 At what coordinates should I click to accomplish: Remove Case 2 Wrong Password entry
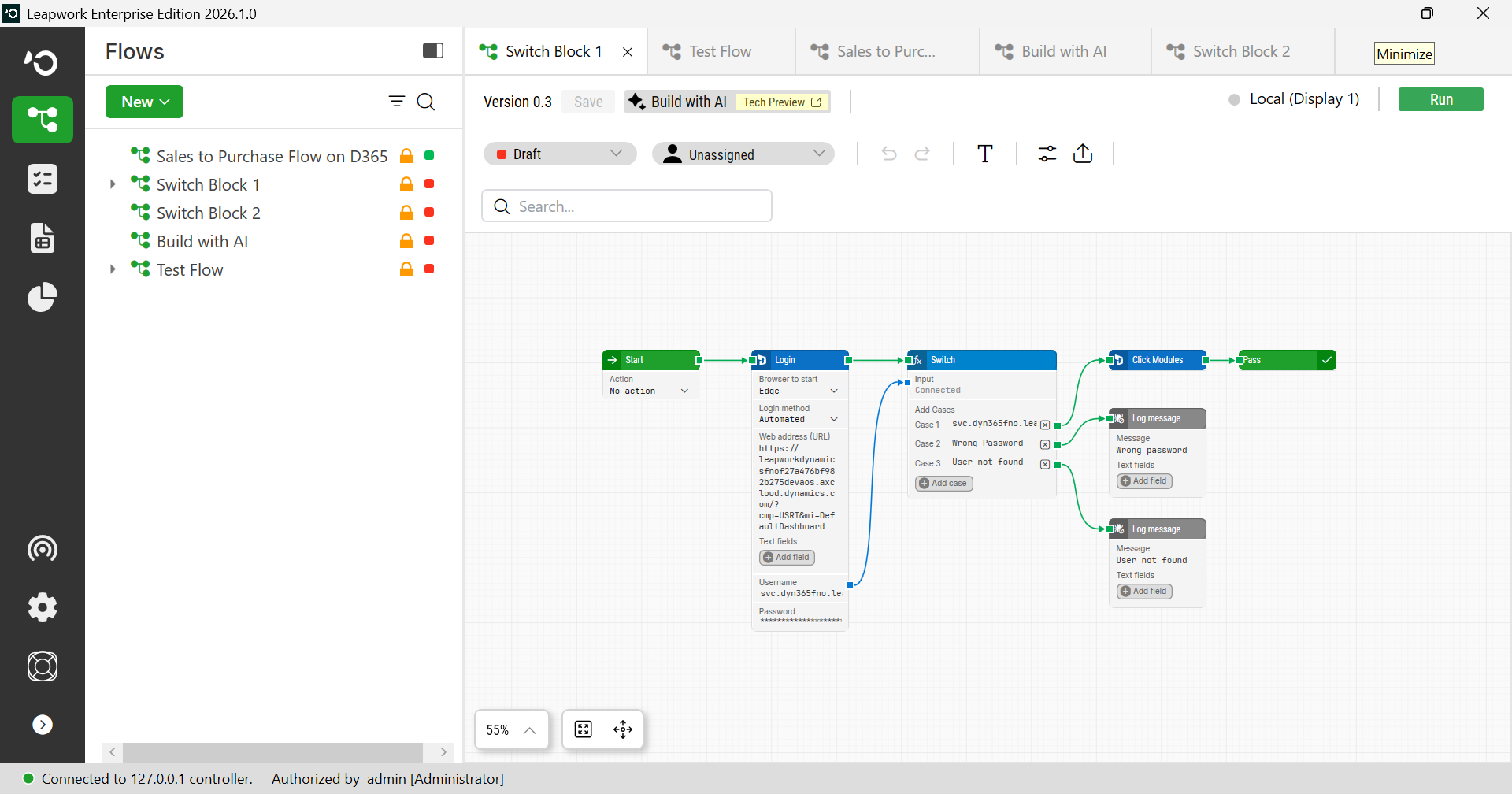pyautogui.click(x=1045, y=444)
